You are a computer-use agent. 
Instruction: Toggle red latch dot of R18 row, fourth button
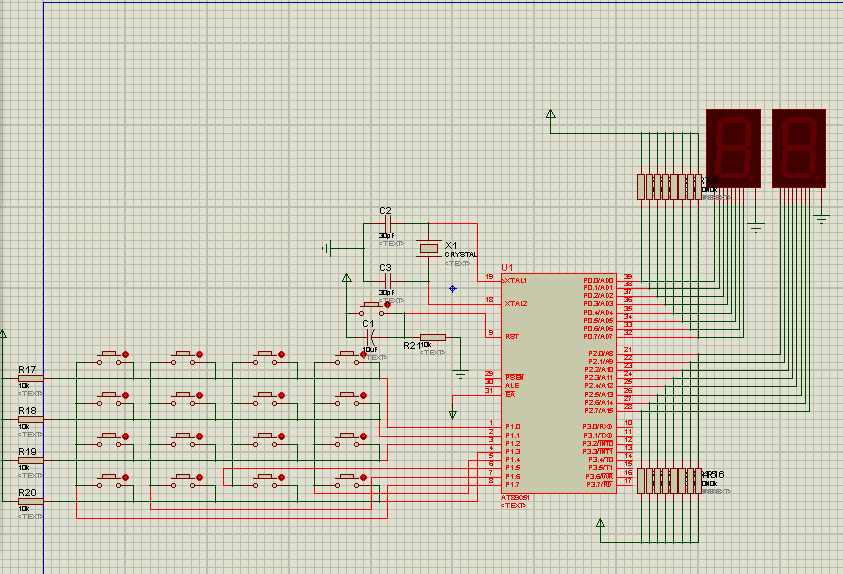tap(363, 396)
